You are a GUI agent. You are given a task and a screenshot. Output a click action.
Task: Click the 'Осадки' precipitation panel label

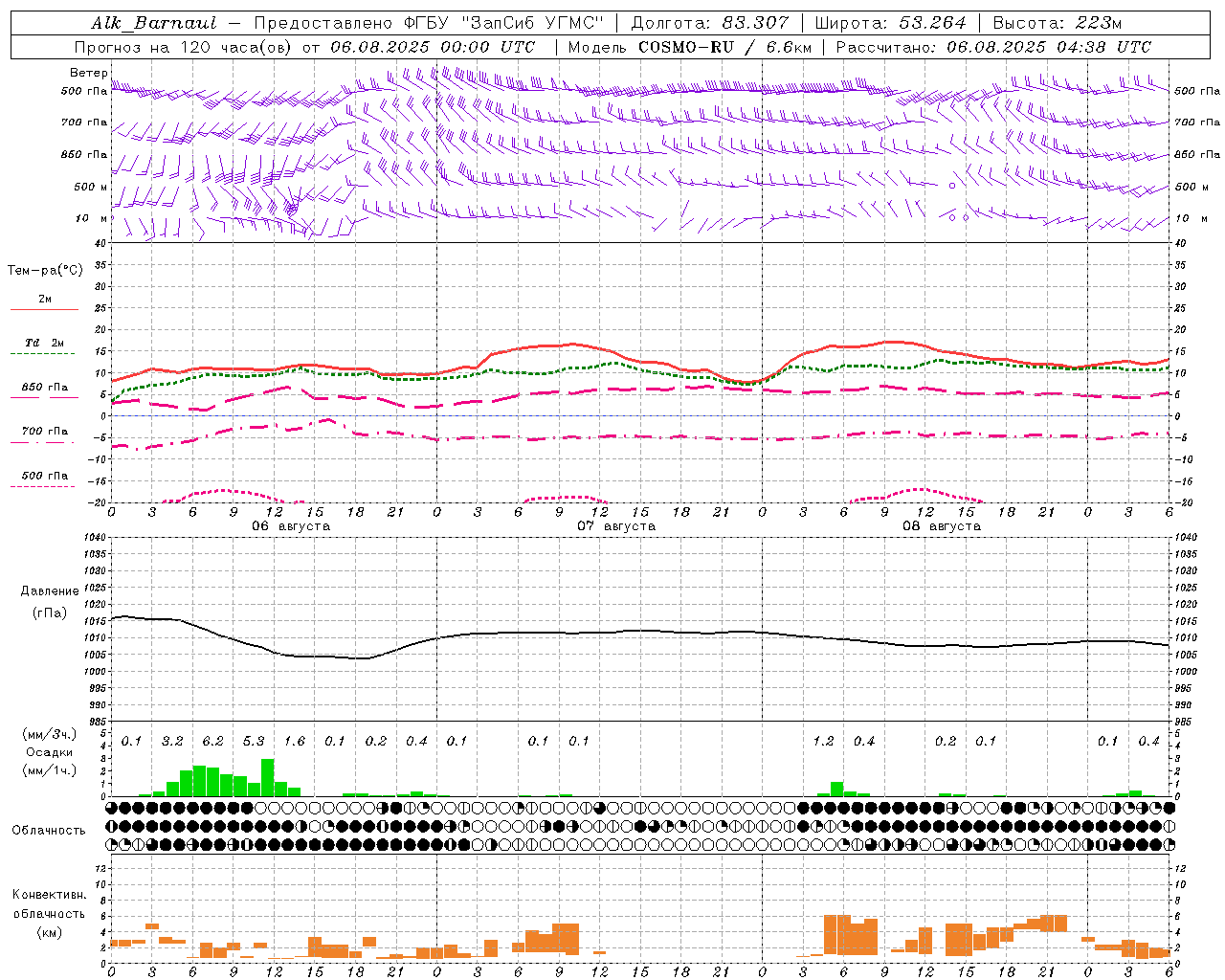50,752
